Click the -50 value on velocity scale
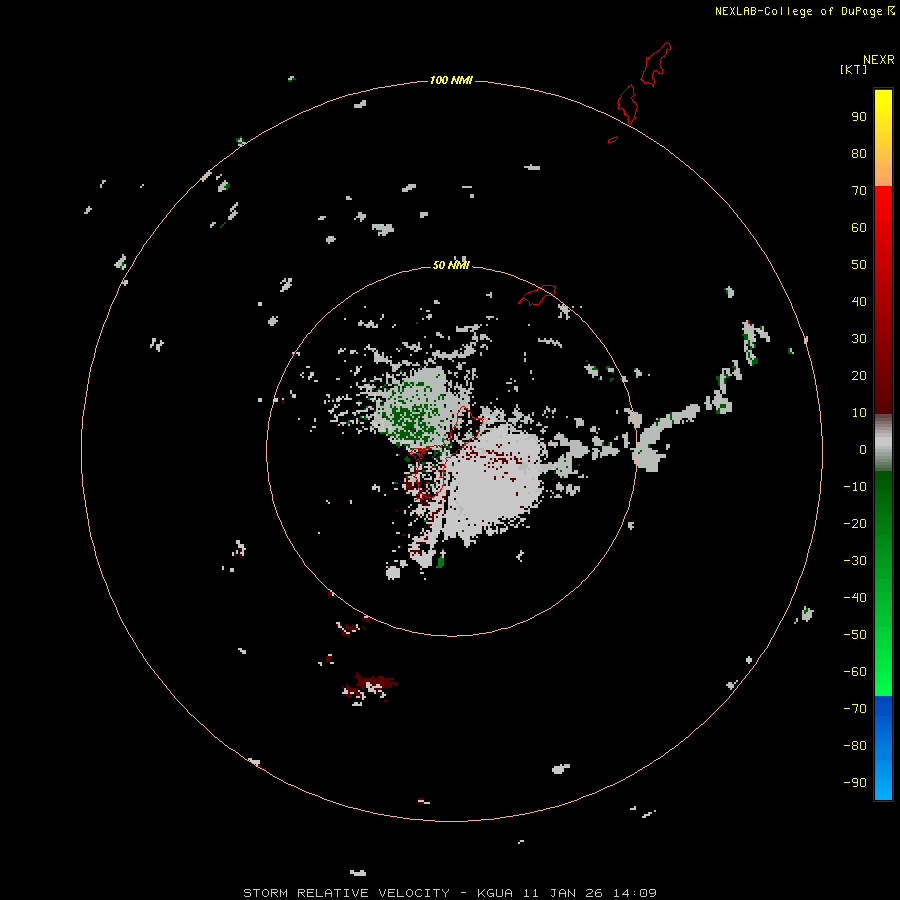 [x=855, y=635]
